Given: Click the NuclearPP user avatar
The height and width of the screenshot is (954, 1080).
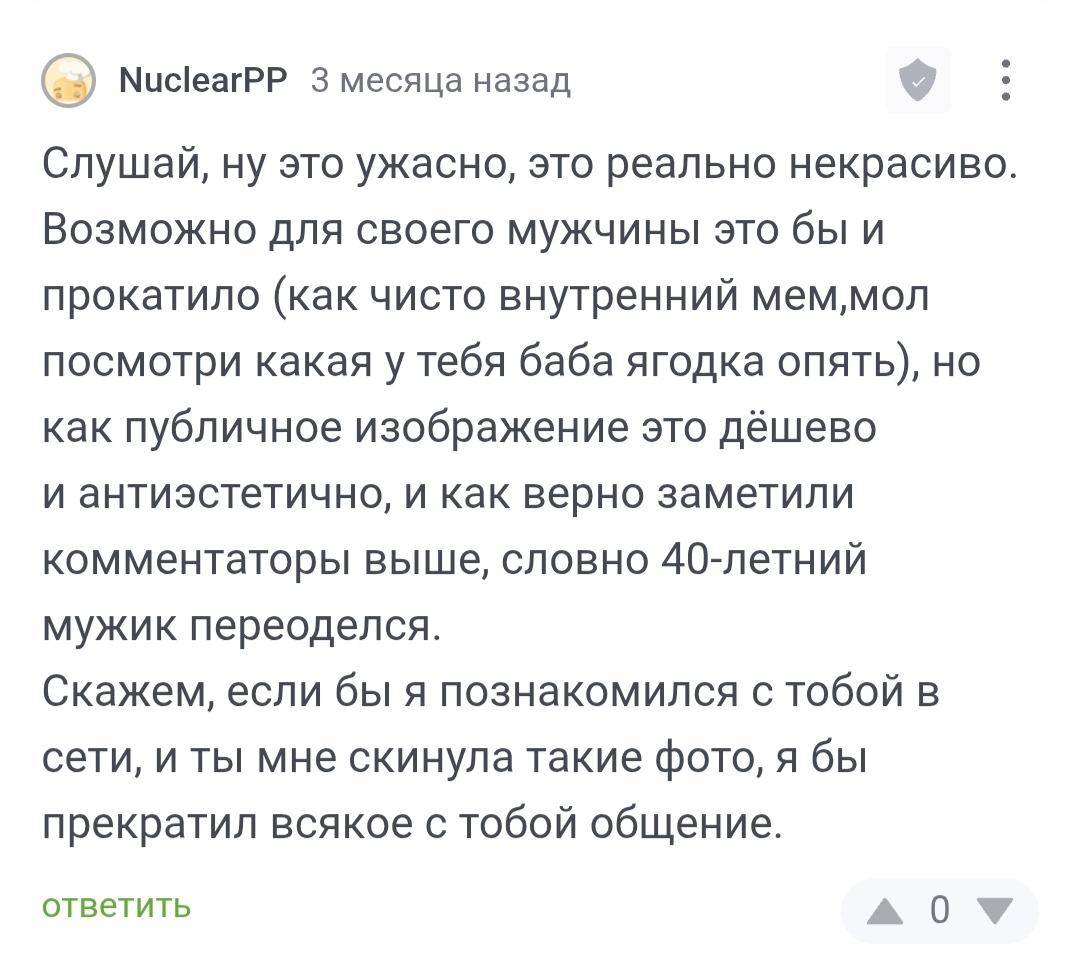Looking at the screenshot, I should (x=69, y=81).
